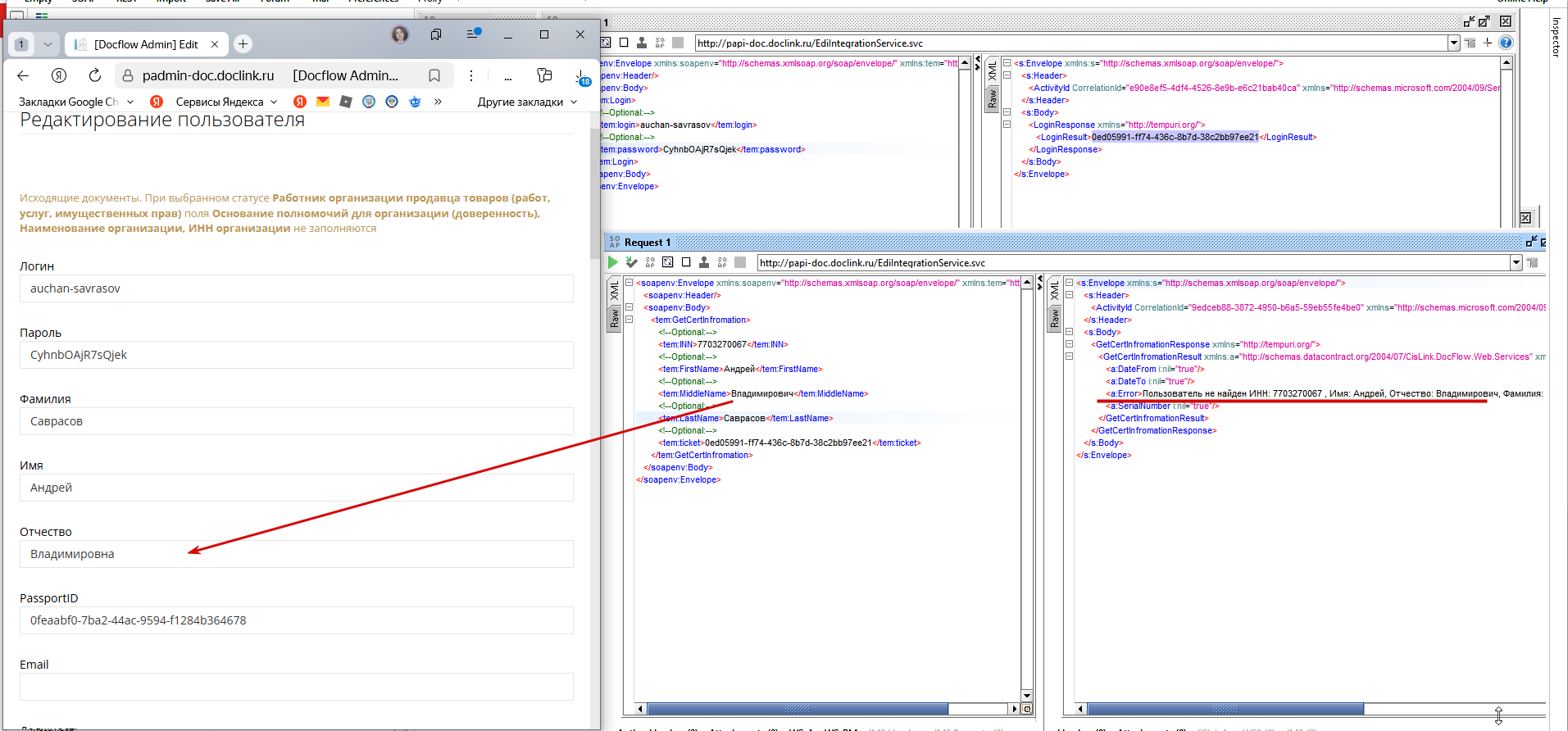Viewport: 1568px width, 731px height.
Task: Click Request 1 endpoint URL field
Action: [x=1134, y=262]
